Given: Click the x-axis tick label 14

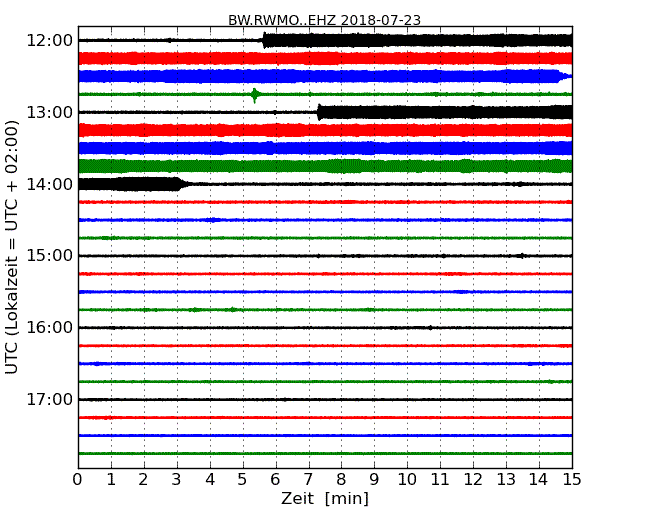Looking at the screenshot, I should [539, 480].
